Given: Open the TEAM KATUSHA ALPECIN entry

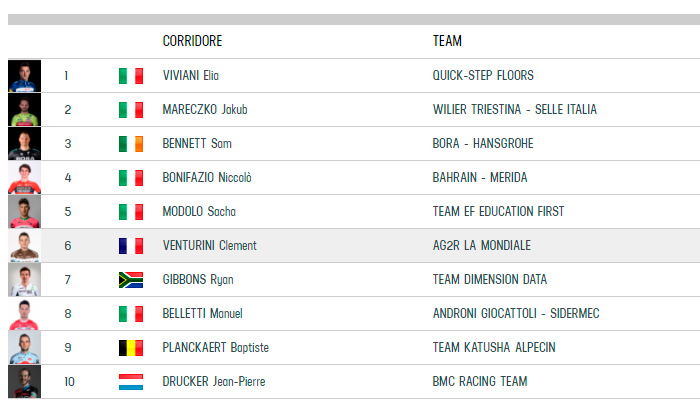Looking at the screenshot, I should coord(494,347).
